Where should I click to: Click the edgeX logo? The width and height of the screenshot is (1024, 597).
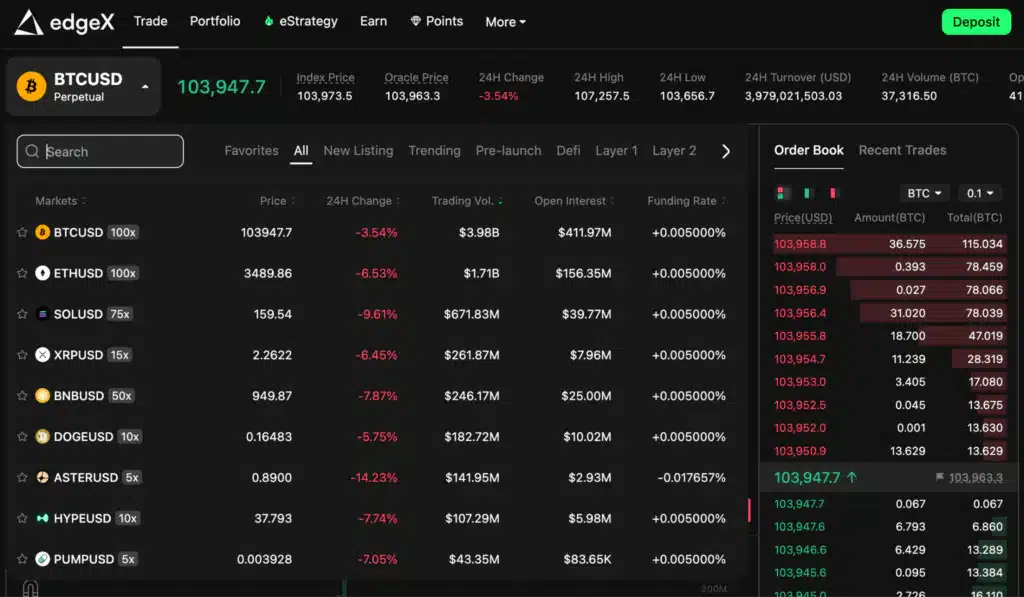(x=64, y=22)
